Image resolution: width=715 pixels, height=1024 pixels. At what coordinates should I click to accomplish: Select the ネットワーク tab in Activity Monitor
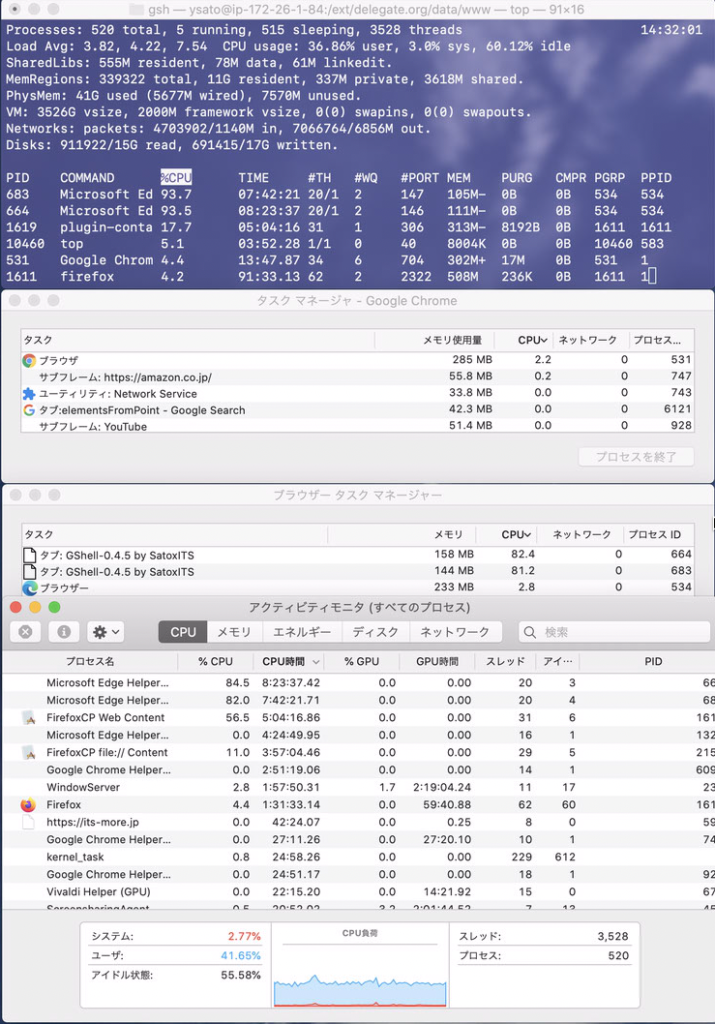click(x=455, y=632)
